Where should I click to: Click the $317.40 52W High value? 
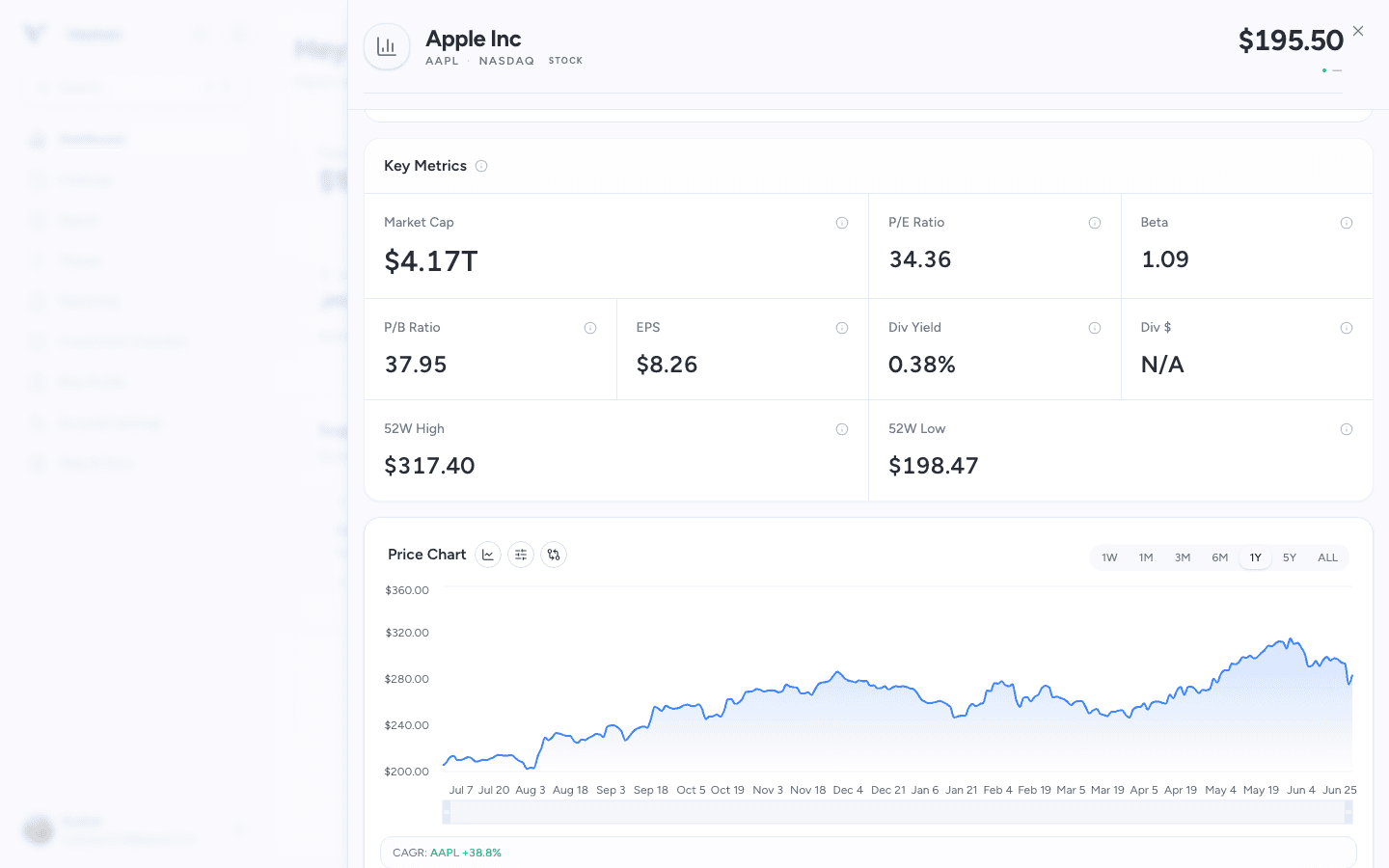(x=429, y=466)
